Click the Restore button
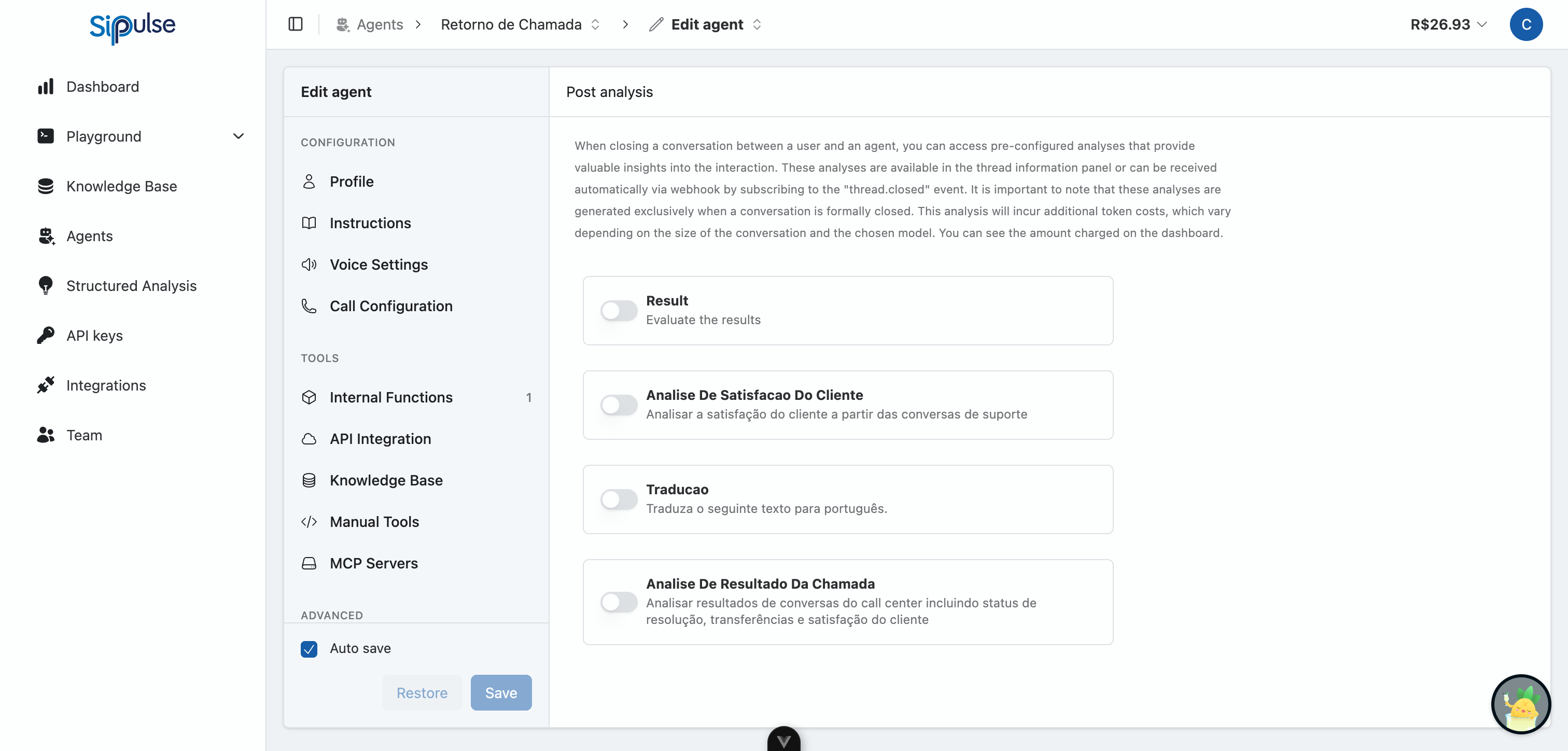Viewport: 1568px width, 751px height. (421, 692)
